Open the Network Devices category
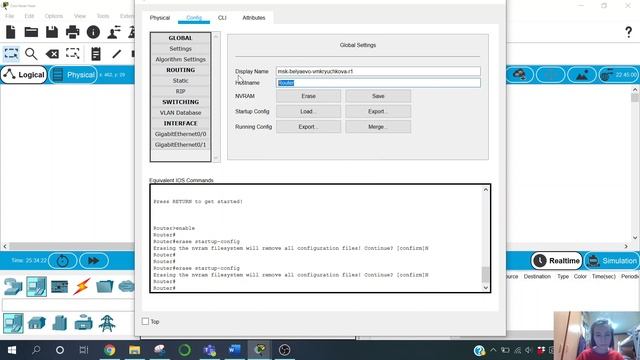Screen dimensions: 640x360 (13, 286)
